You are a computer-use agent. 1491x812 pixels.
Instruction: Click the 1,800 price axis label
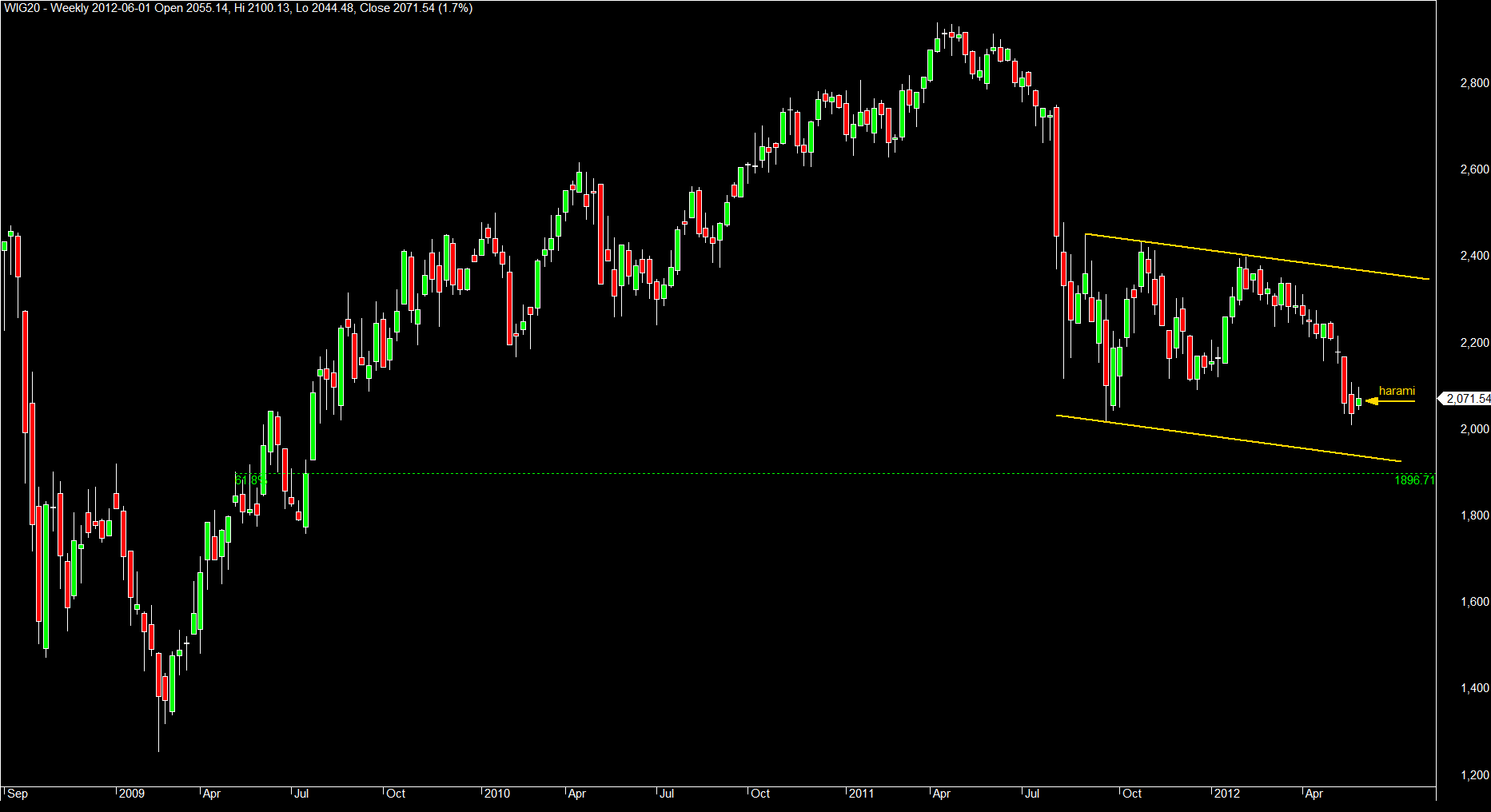click(x=1474, y=515)
